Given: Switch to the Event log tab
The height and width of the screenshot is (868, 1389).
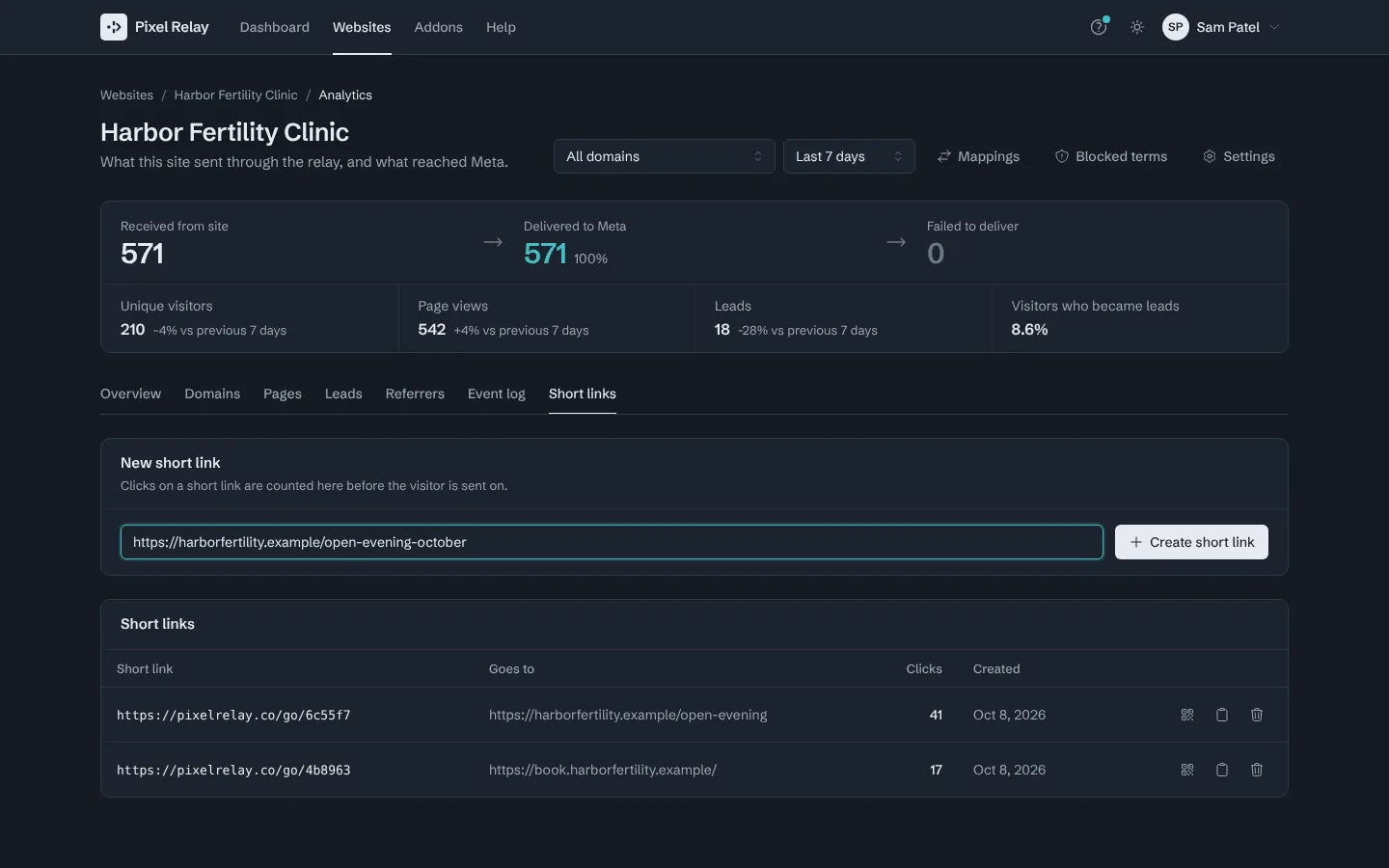Looking at the screenshot, I should tap(497, 393).
